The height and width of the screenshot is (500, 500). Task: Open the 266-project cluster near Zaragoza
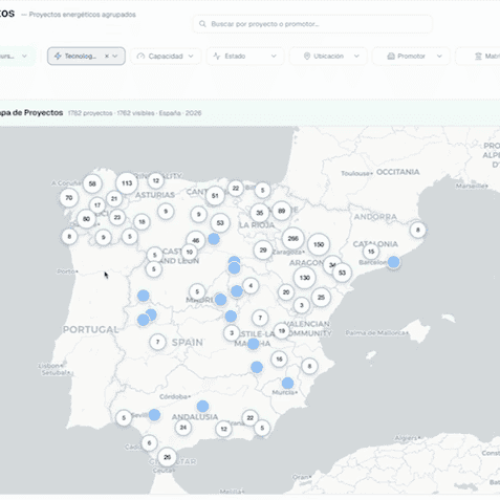point(293,238)
